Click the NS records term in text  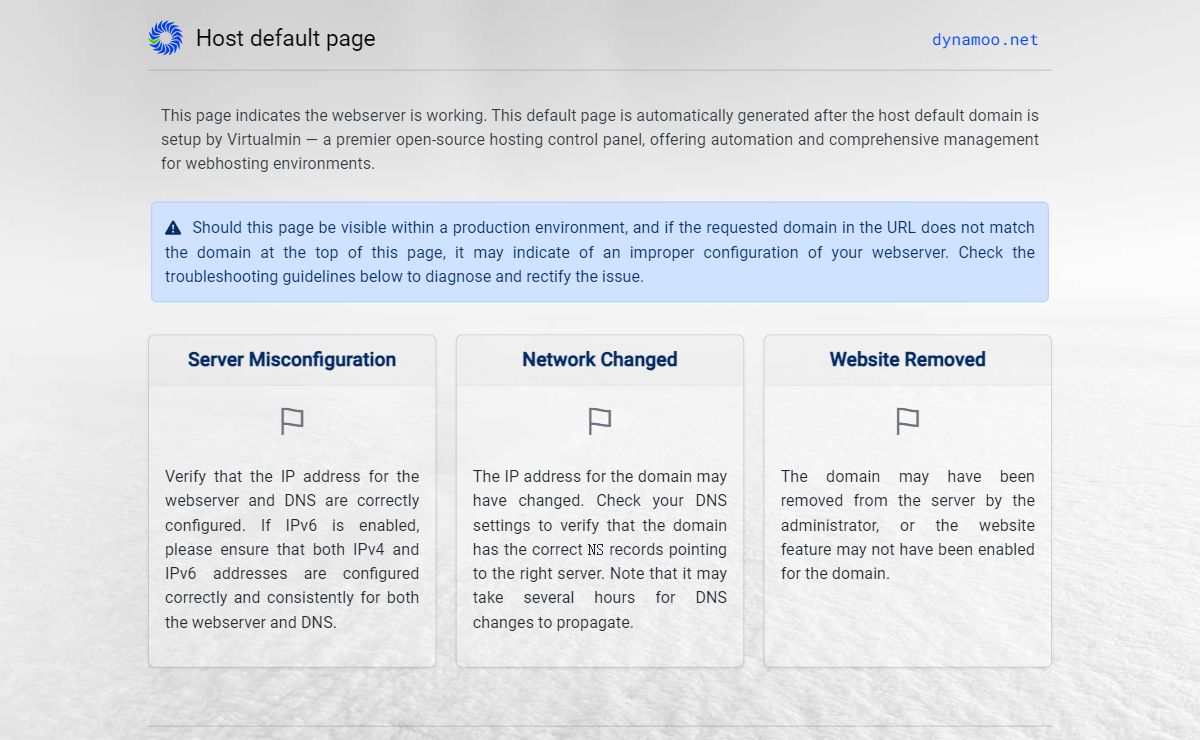point(596,549)
